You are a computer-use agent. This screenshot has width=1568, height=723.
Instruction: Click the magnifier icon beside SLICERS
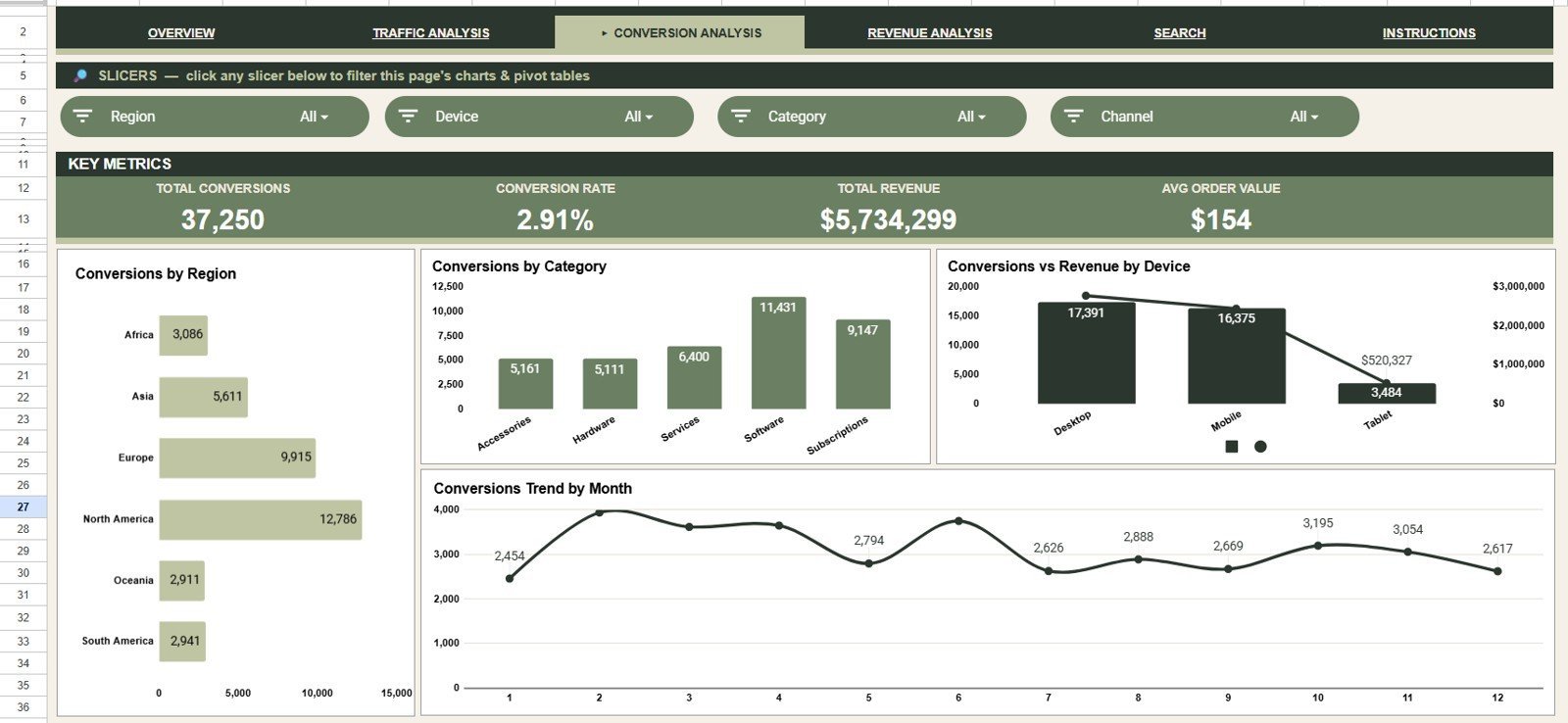80,75
